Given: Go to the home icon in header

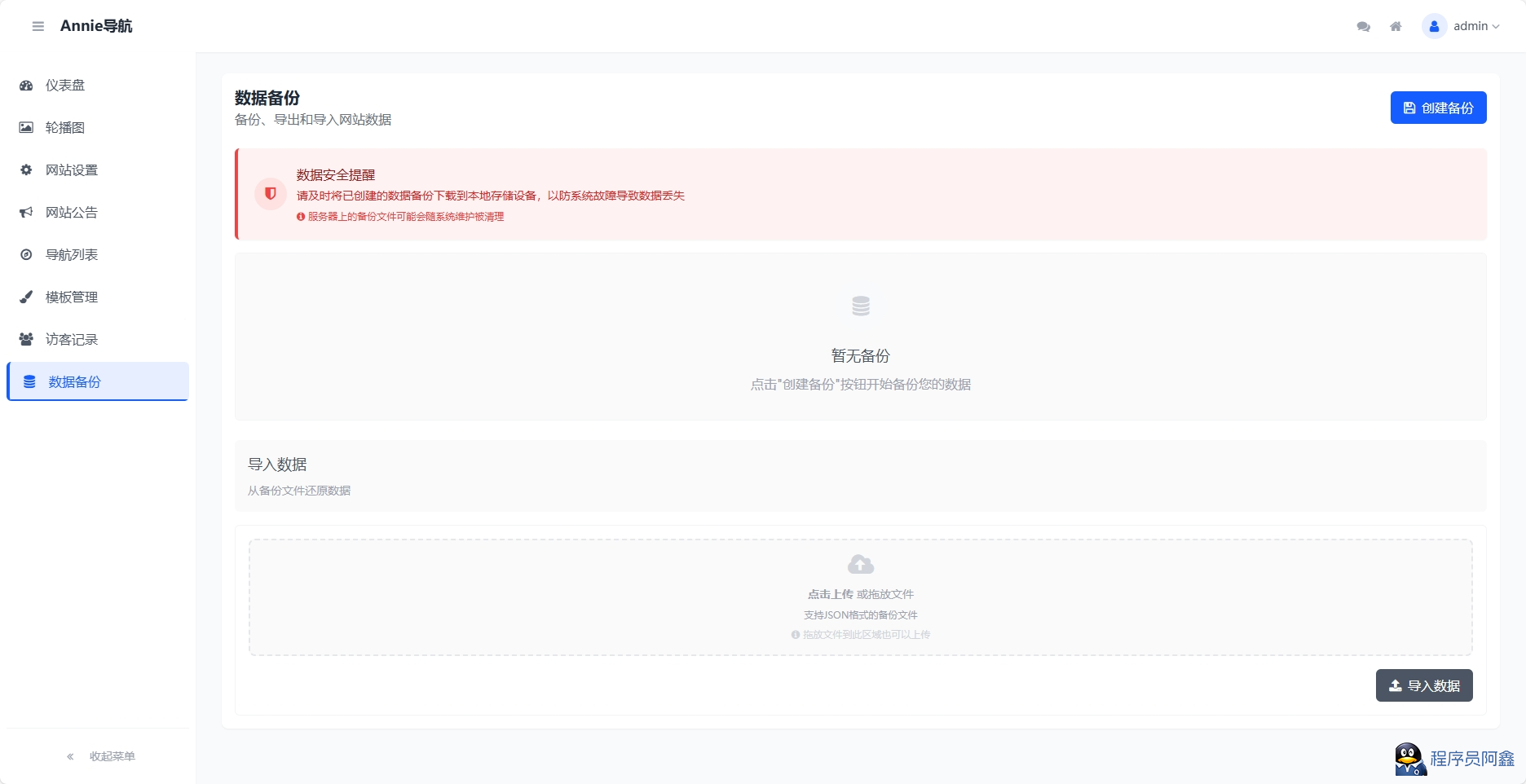Looking at the screenshot, I should click(1396, 26).
